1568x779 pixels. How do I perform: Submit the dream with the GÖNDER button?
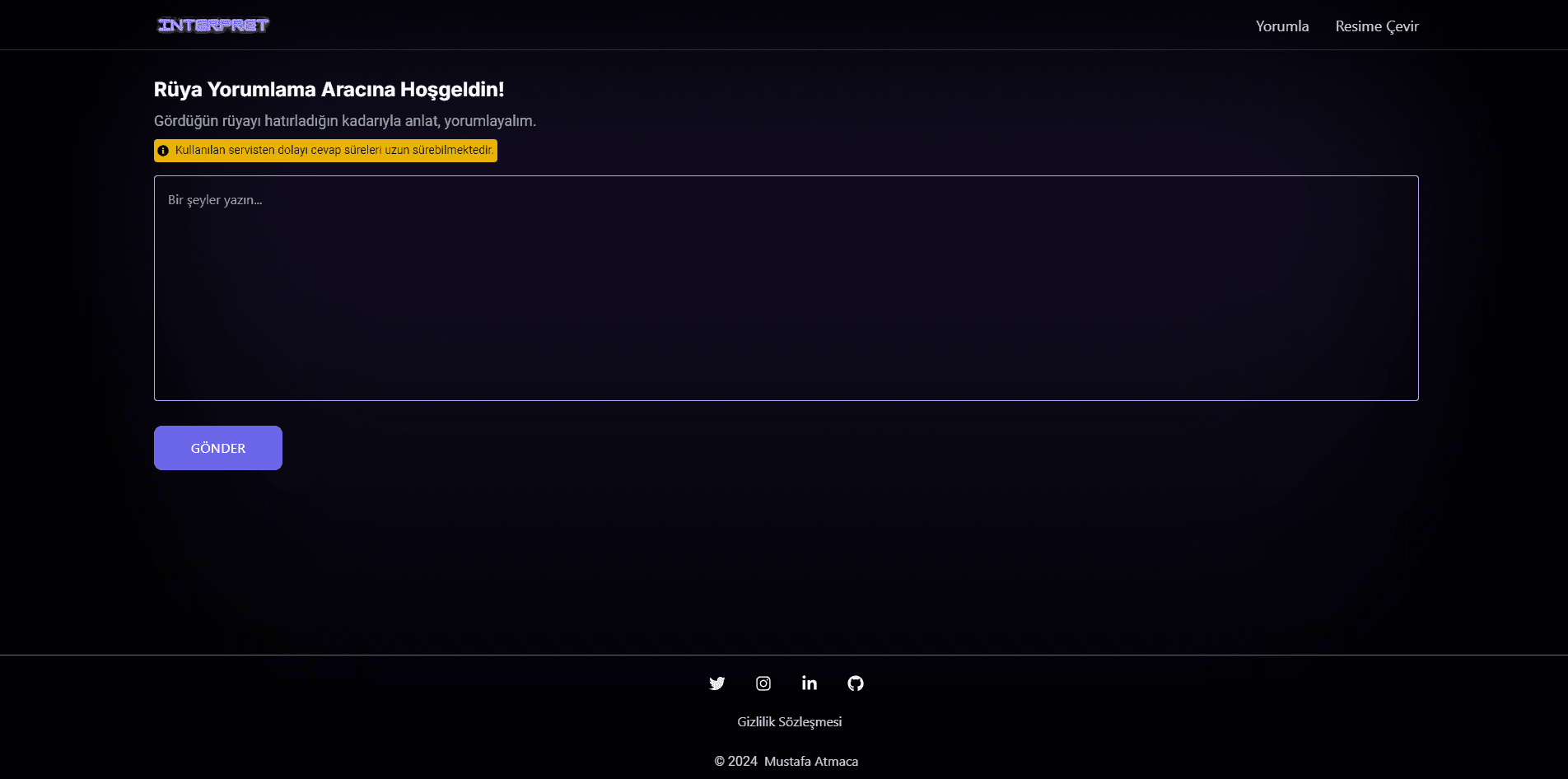click(x=218, y=448)
